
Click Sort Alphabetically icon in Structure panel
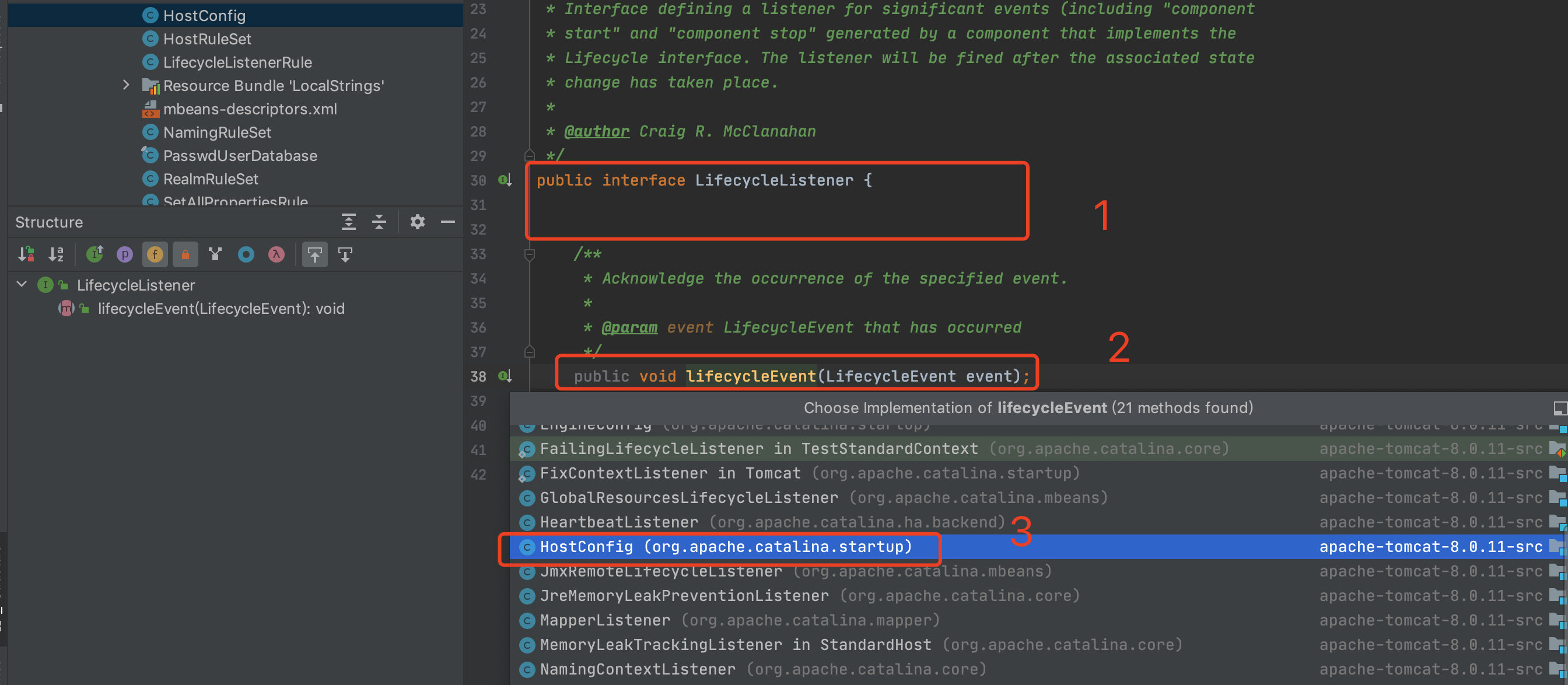pyautogui.click(x=56, y=254)
